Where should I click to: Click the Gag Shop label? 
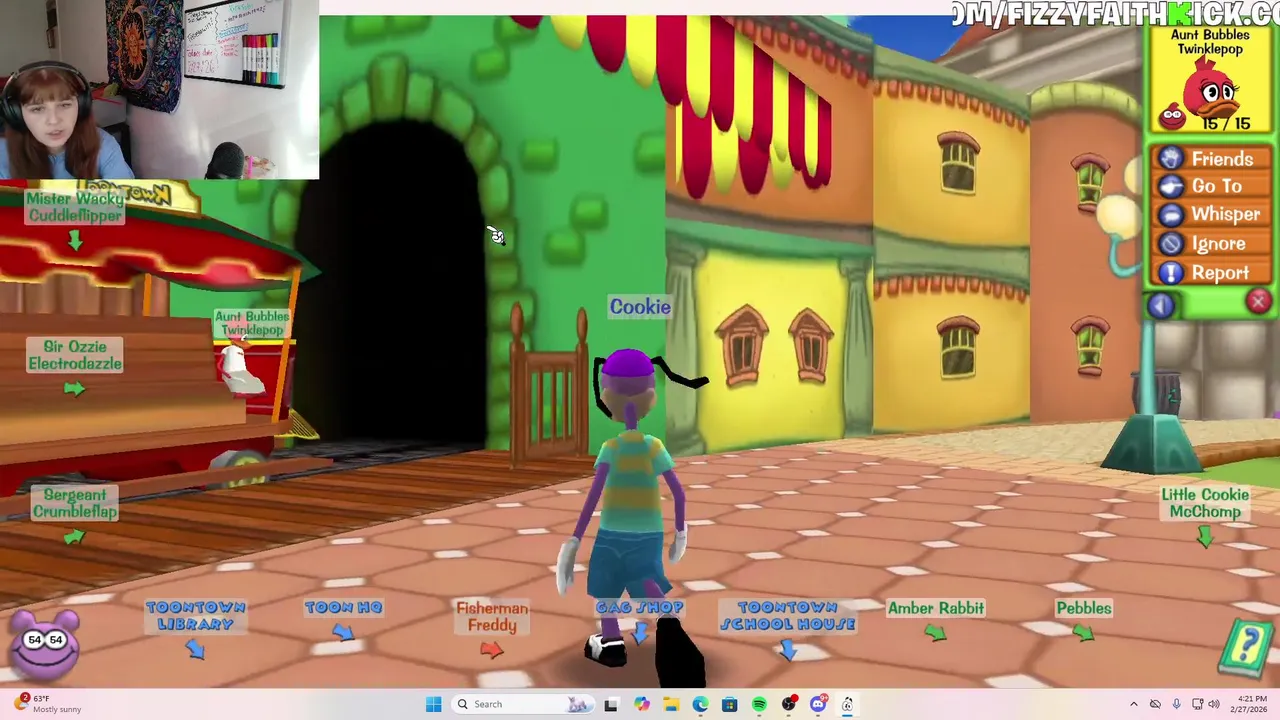click(640, 607)
